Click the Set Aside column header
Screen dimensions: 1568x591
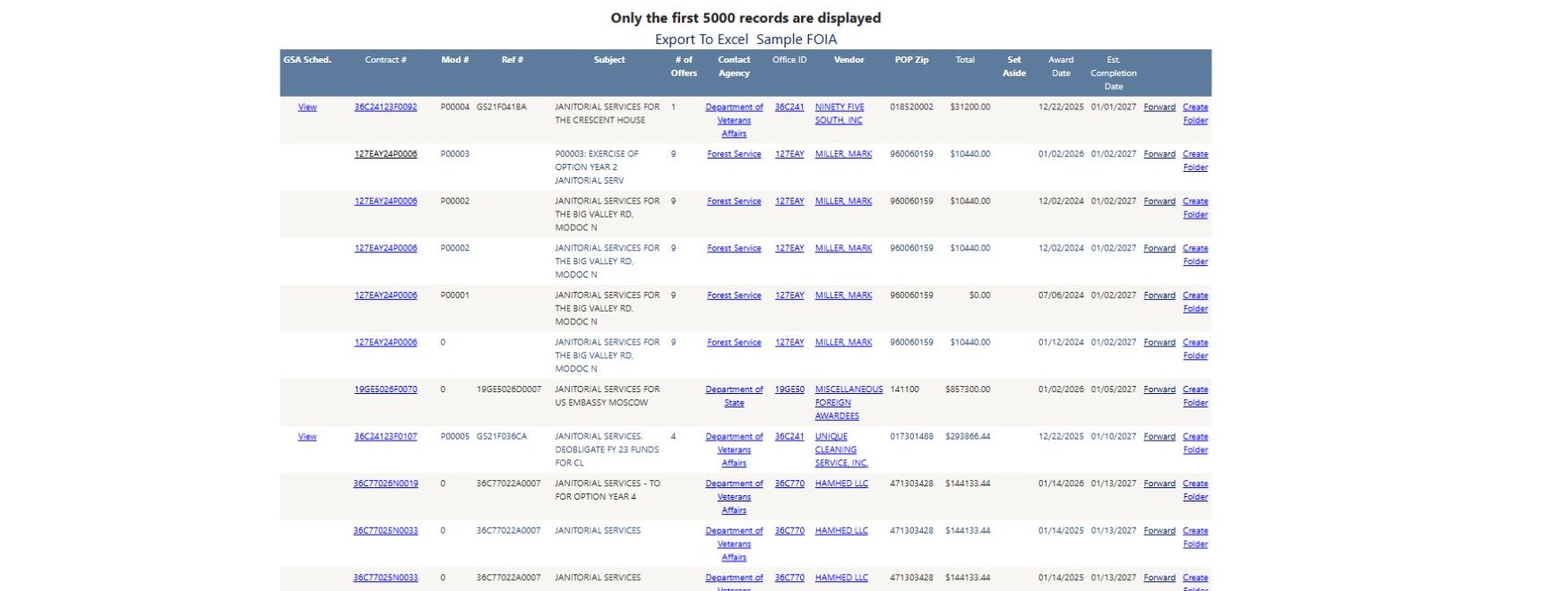tap(1014, 66)
